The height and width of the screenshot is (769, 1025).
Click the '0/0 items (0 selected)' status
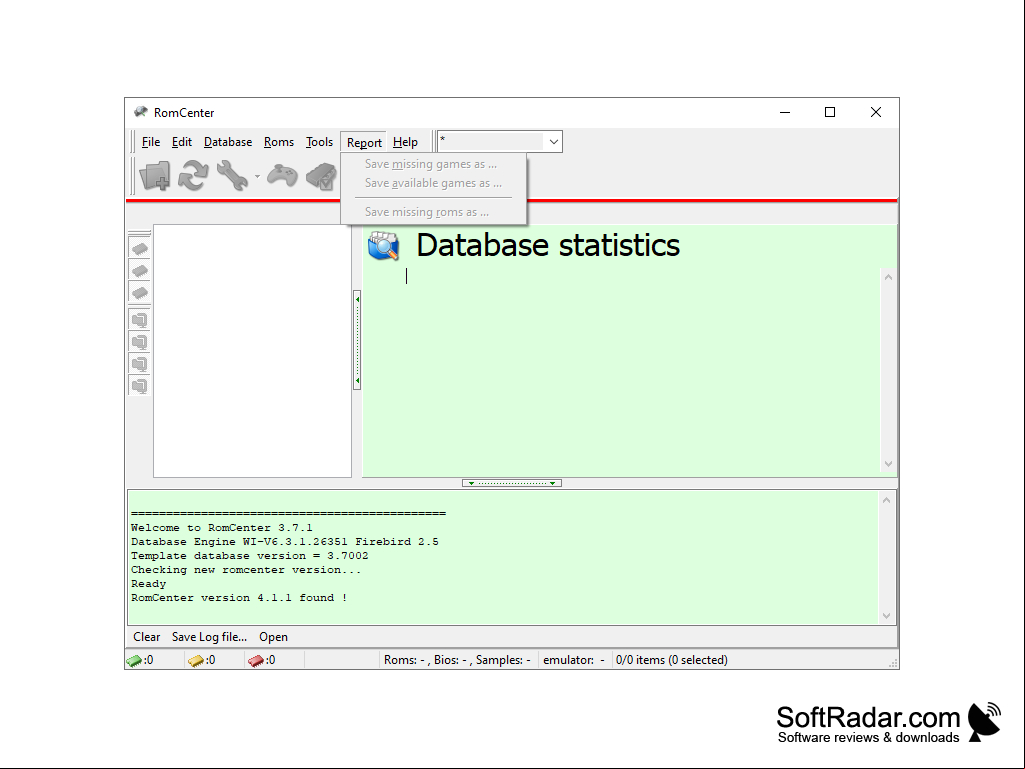671,660
